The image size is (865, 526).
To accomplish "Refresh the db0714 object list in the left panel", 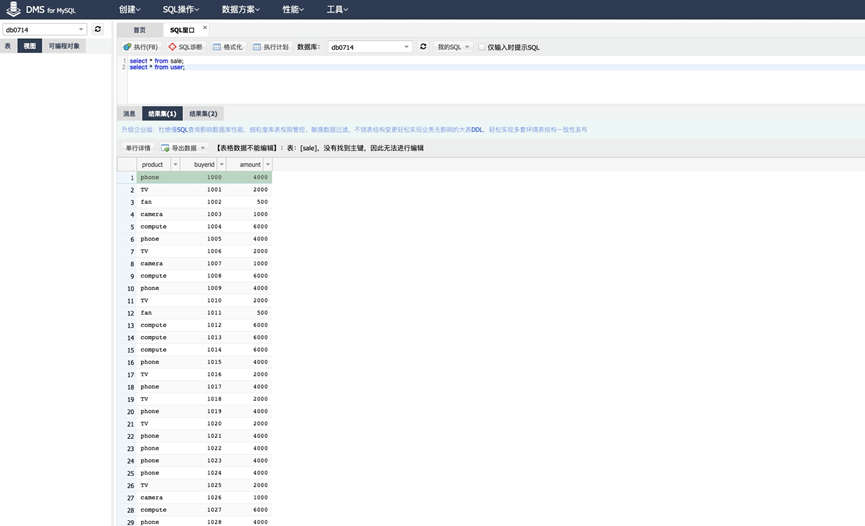I will click(x=98, y=29).
